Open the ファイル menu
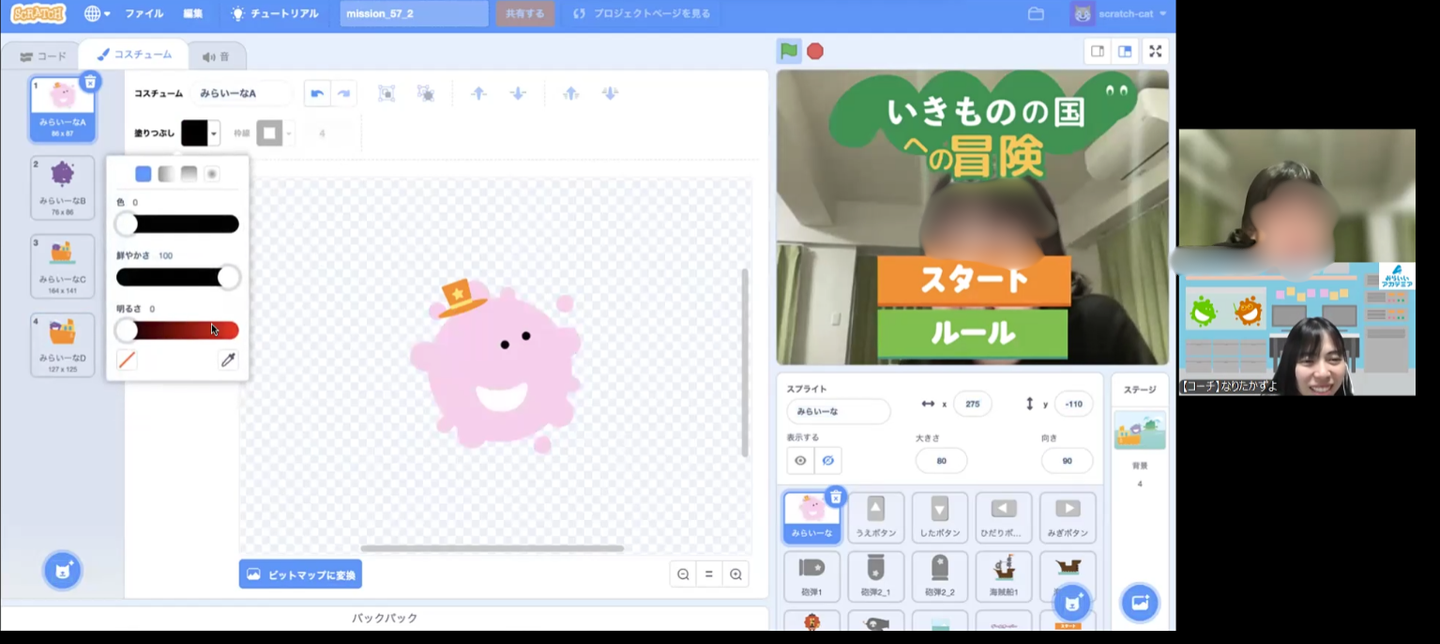This screenshot has width=1440, height=644. 144,14
